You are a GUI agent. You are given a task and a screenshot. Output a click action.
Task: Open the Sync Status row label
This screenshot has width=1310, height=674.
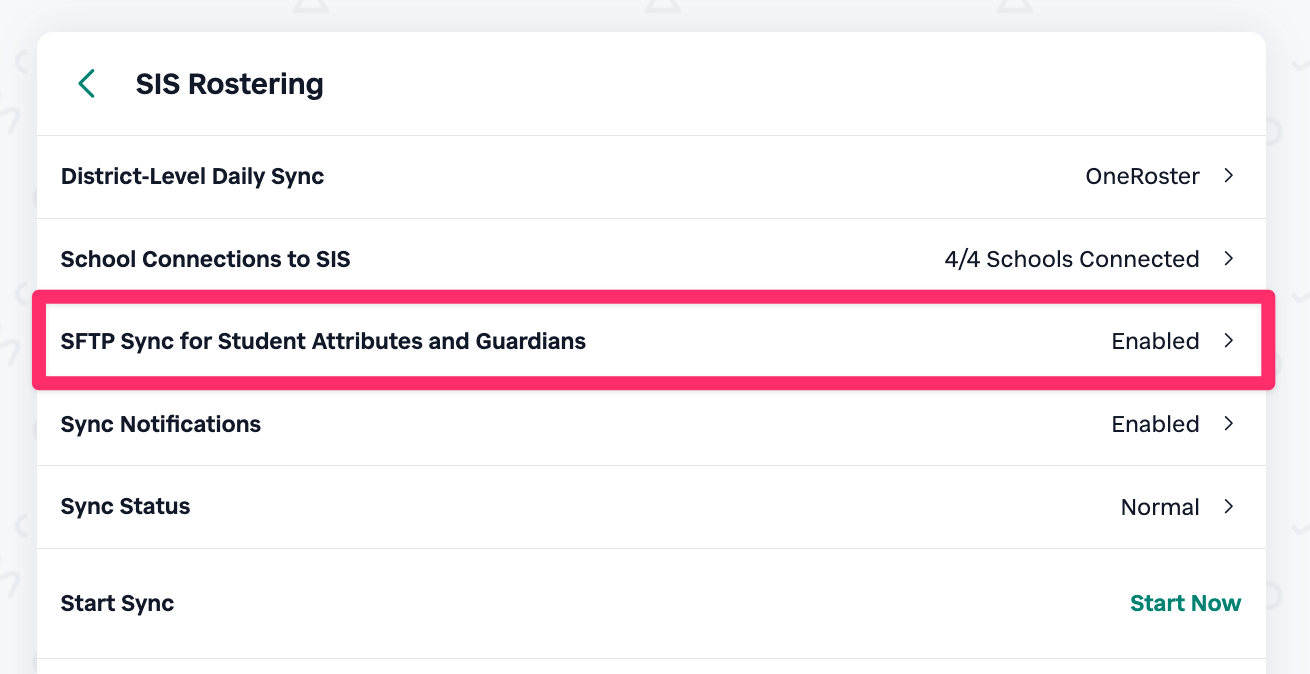tap(125, 507)
